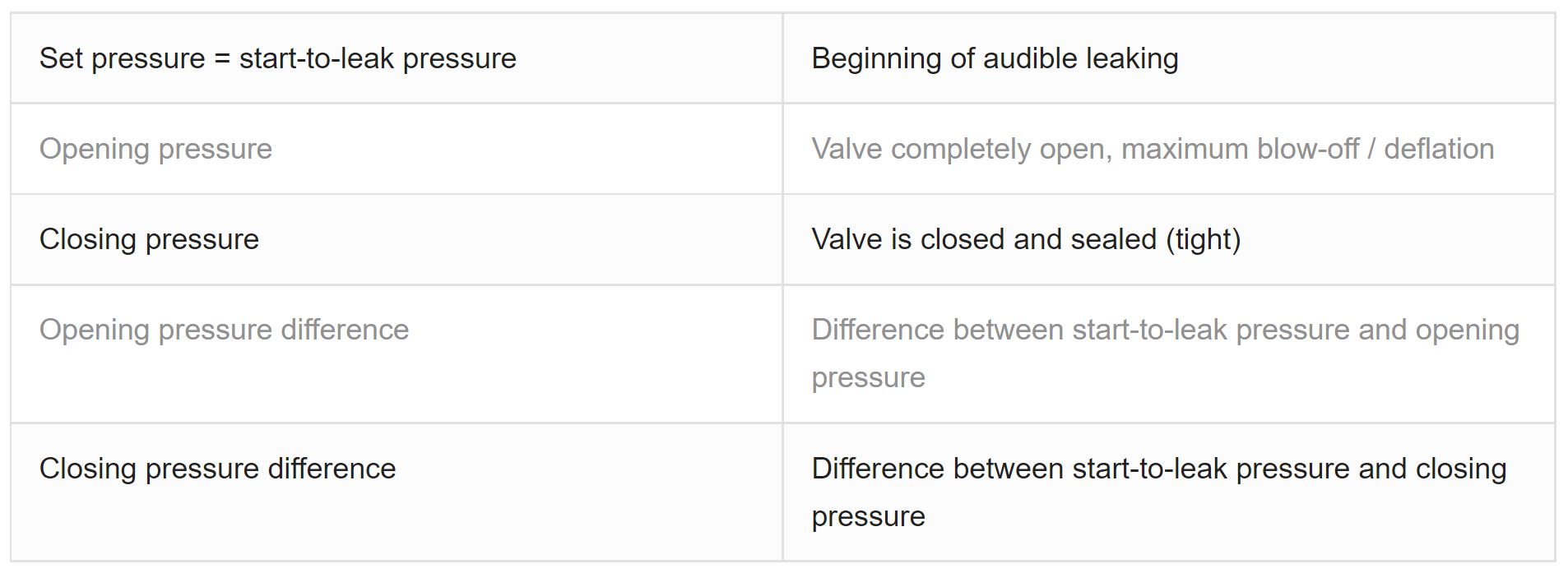The height and width of the screenshot is (573, 1568).
Task: Select description ending with "and opening pressure"
Action: (1168, 354)
